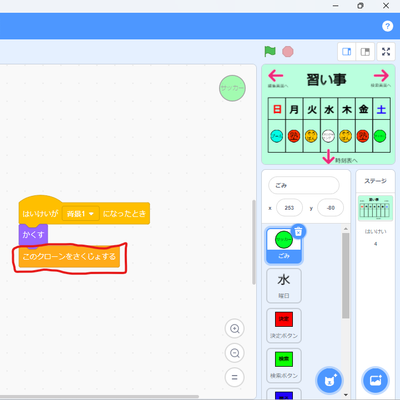Zoom in on the code workspace

pyautogui.click(x=235, y=329)
